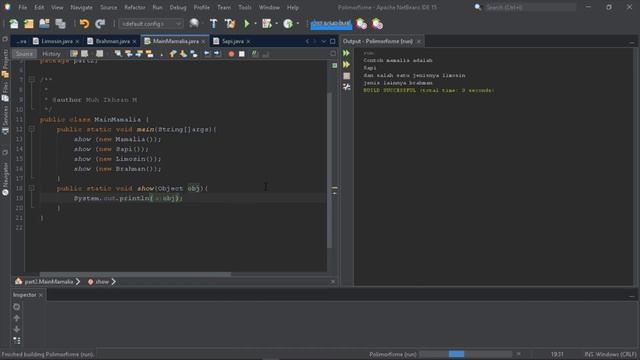Move up arrow in Inspector panel
Viewport: 640px width, 360px height.
pyautogui.click(x=17, y=318)
